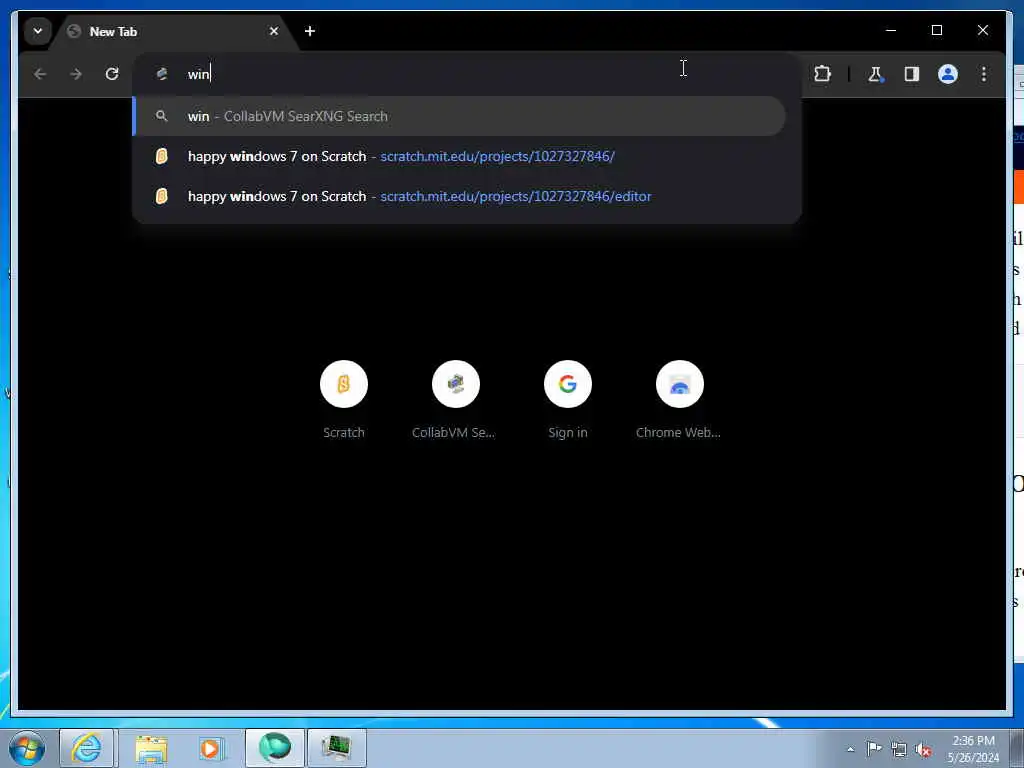Open the network tray icon
Screen dimensions: 1024x768
[x=899, y=749]
